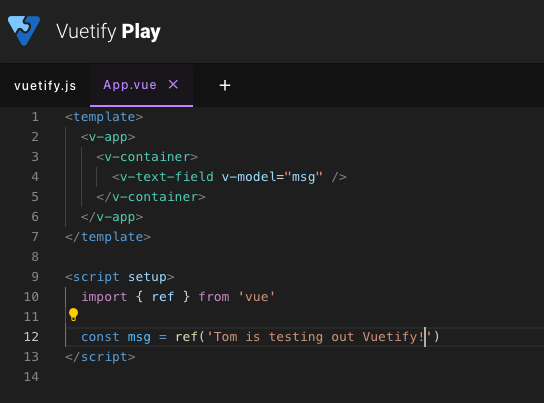Image resolution: width=544 pixels, height=403 pixels.
Task: Click the opening <v-container> tag
Action: pos(147,157)
